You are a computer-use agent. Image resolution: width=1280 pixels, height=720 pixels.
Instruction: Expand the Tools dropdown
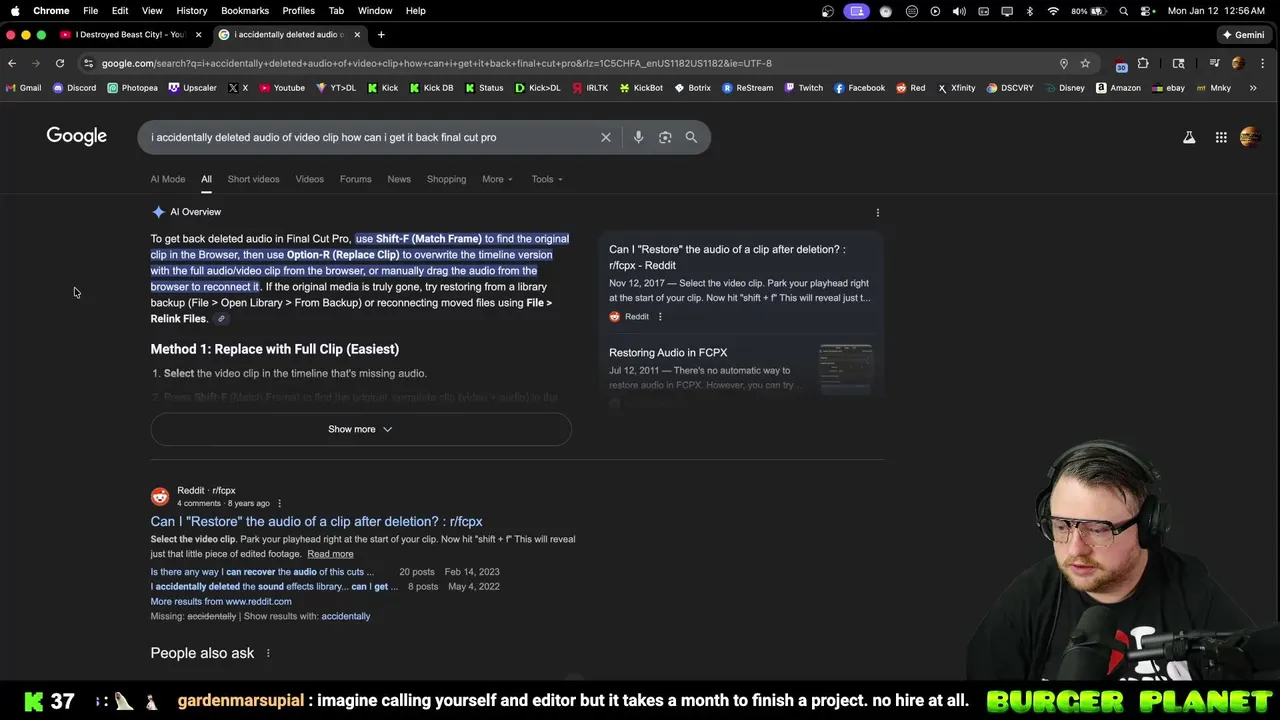(x=547, y=179)
